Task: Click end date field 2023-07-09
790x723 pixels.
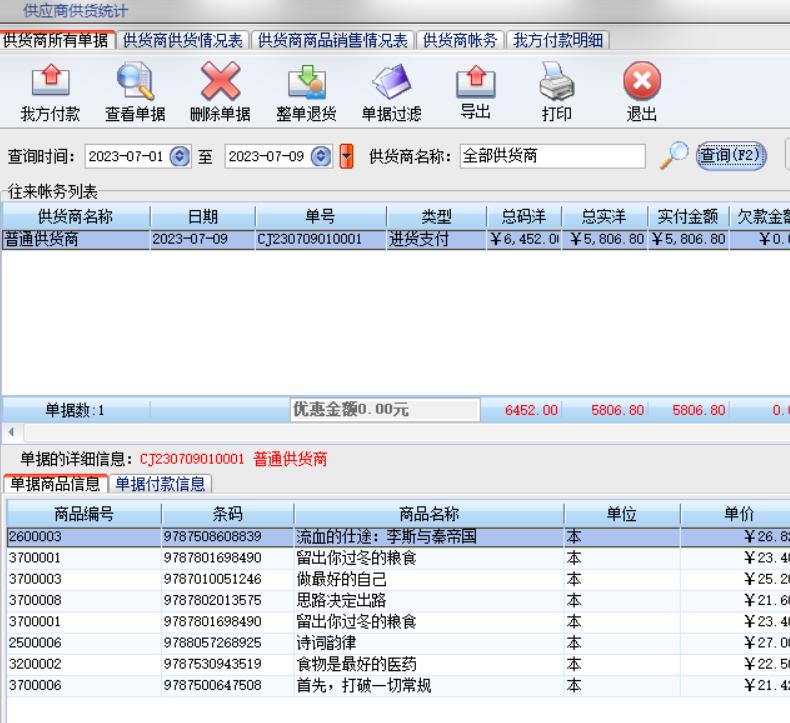Action: point(268,156)
